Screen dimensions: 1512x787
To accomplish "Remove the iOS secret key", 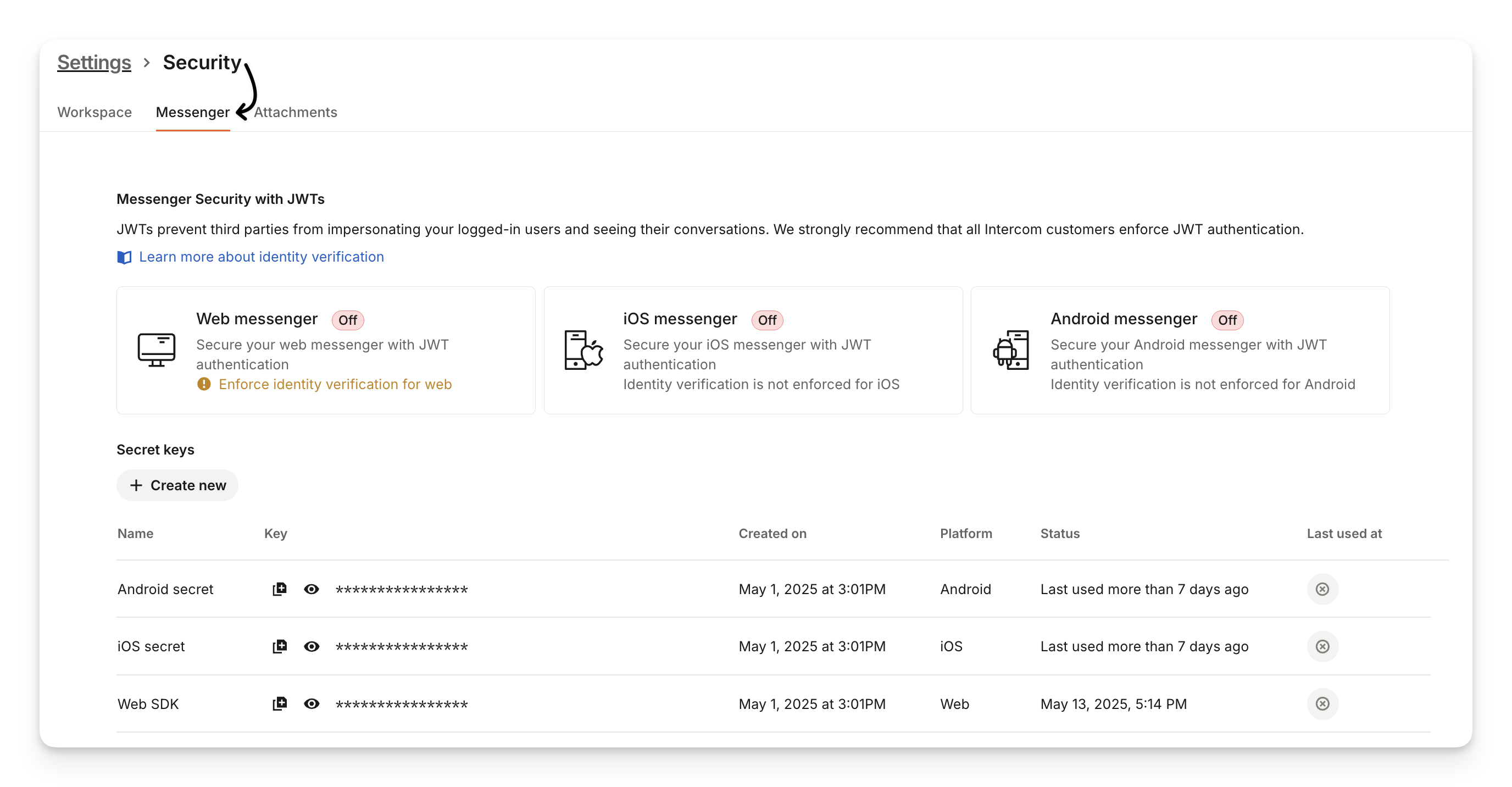I will pos(1322,647).
